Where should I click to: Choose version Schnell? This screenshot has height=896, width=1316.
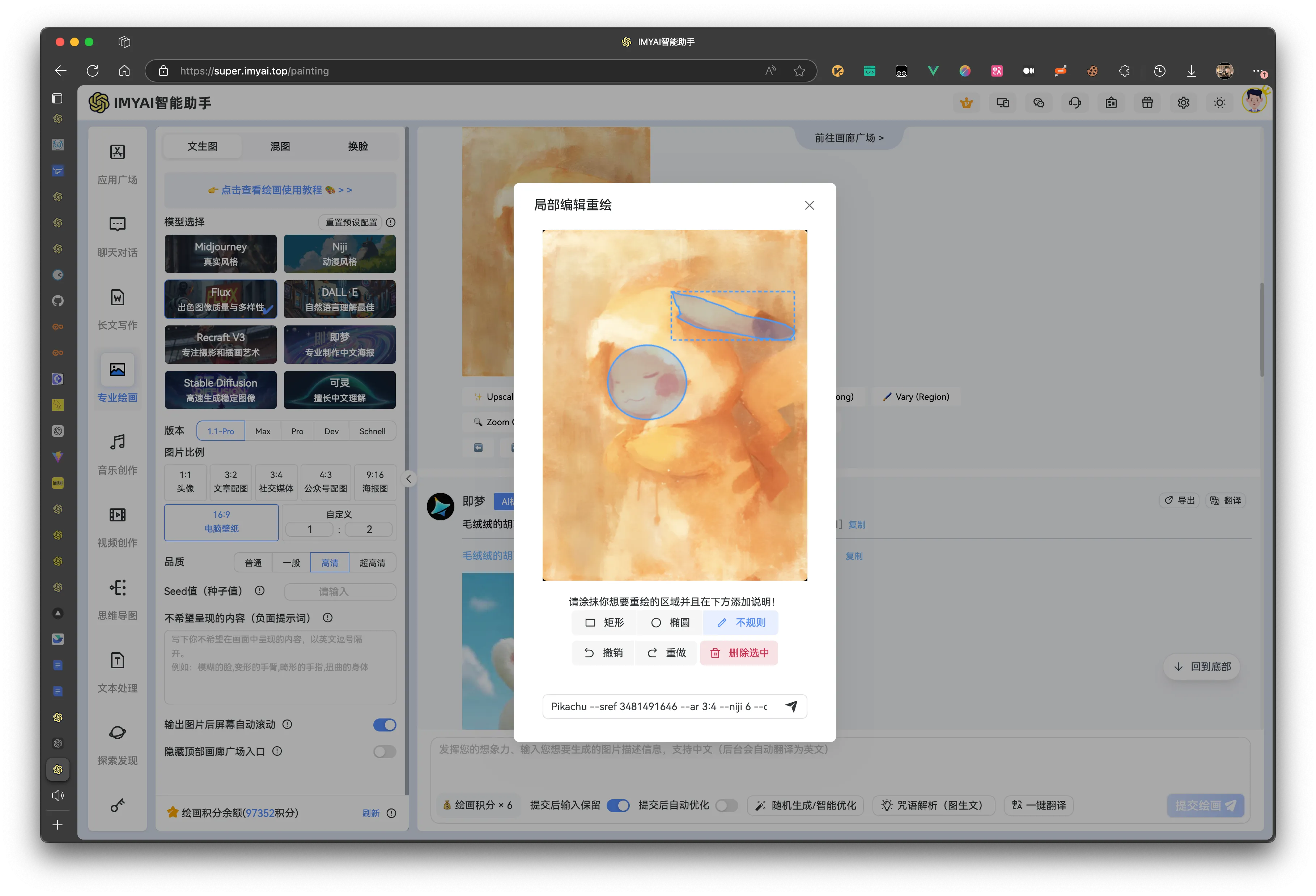pos(372,431)
